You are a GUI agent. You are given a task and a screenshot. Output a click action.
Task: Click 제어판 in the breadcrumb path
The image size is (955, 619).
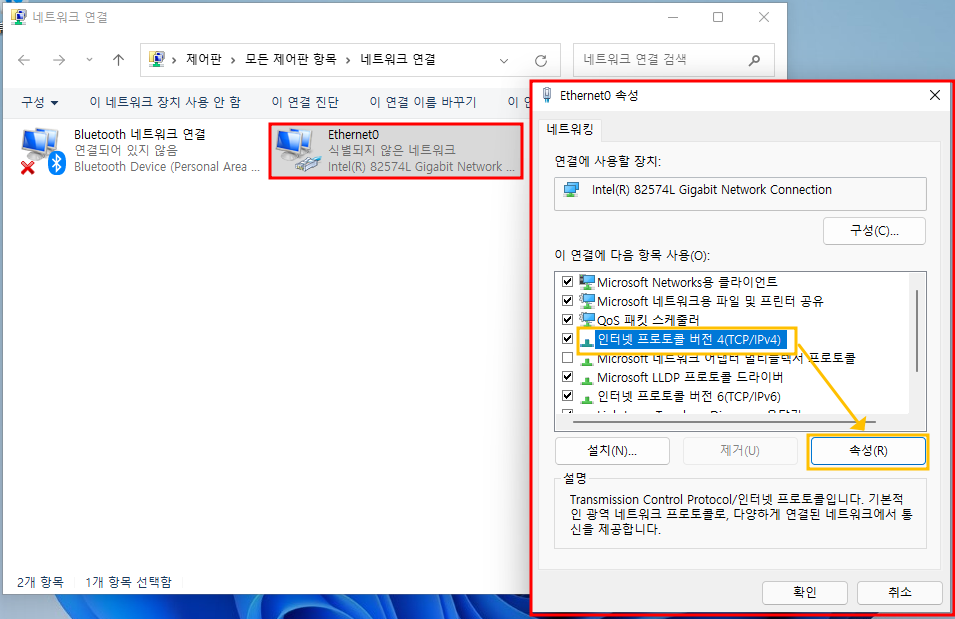click(x=203, y=59)
